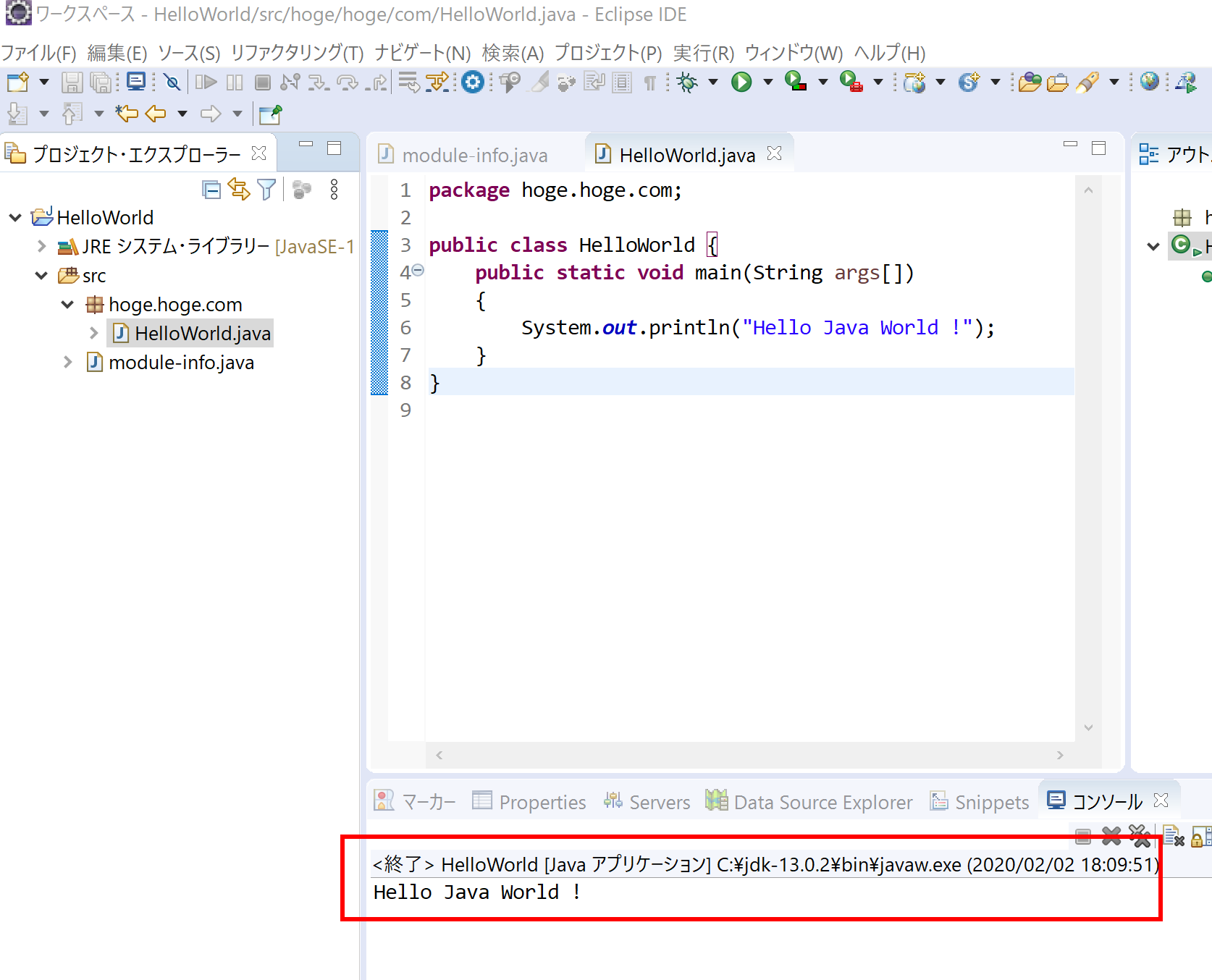
Task: Switch to the Properties tab
Action: [529, 801]
